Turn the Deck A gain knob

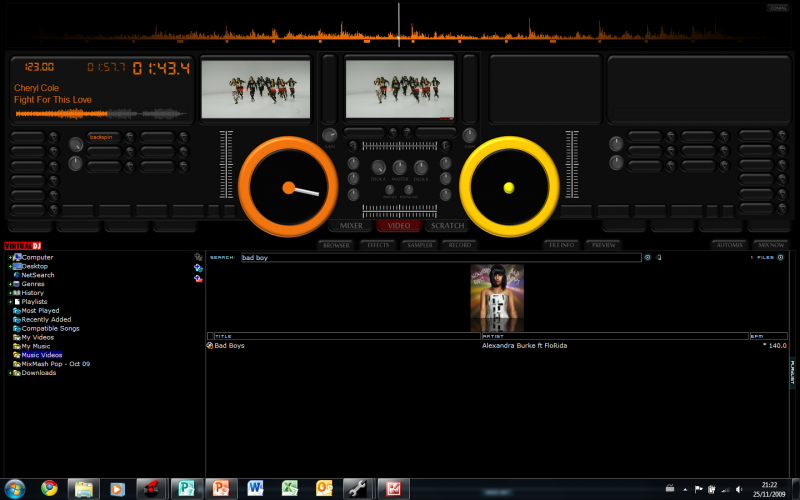[330, 135]
